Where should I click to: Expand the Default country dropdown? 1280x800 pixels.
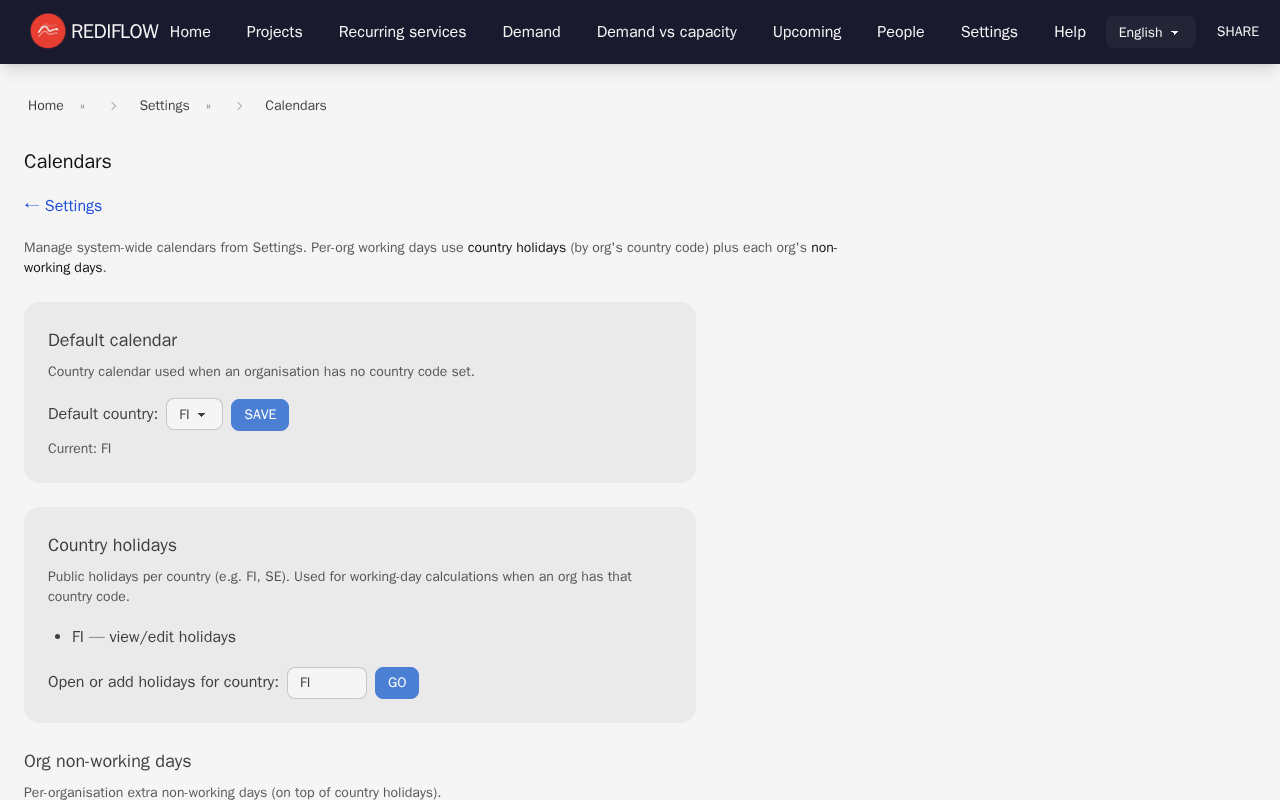point(194,413)
